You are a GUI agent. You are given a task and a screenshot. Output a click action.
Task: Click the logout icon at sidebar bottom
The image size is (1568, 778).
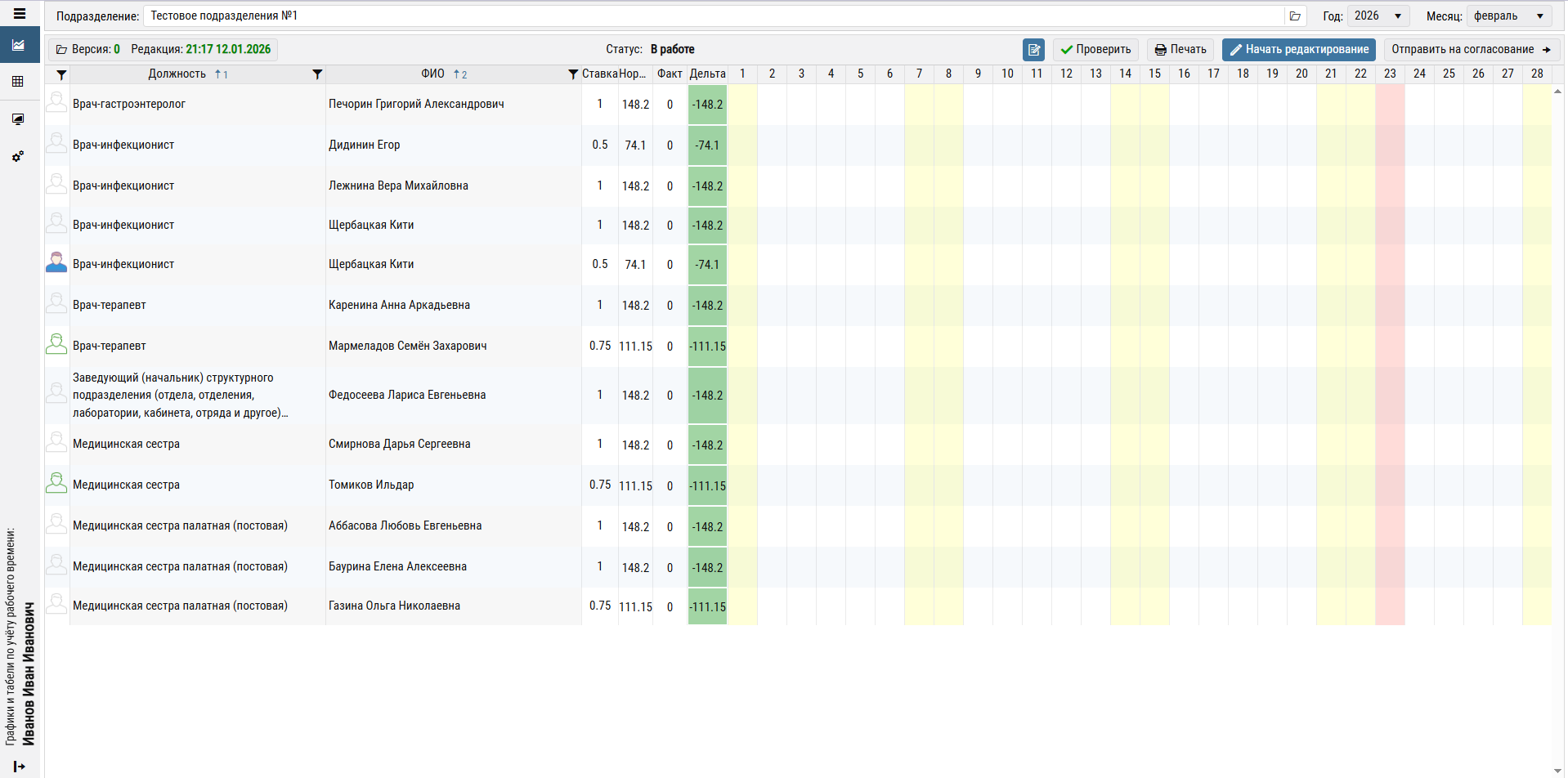click(20, 766)
